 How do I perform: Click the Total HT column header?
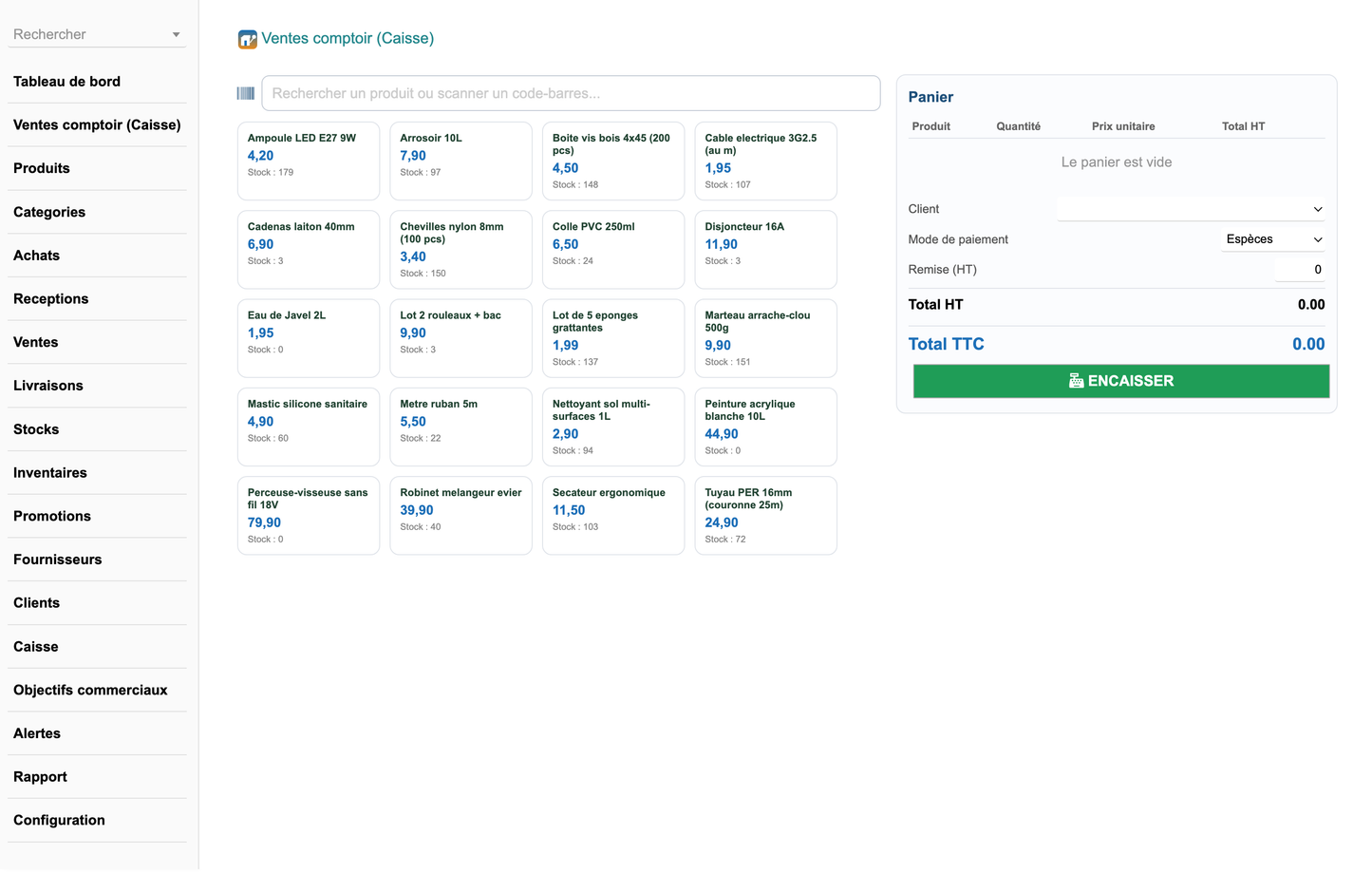point(1243,126)
